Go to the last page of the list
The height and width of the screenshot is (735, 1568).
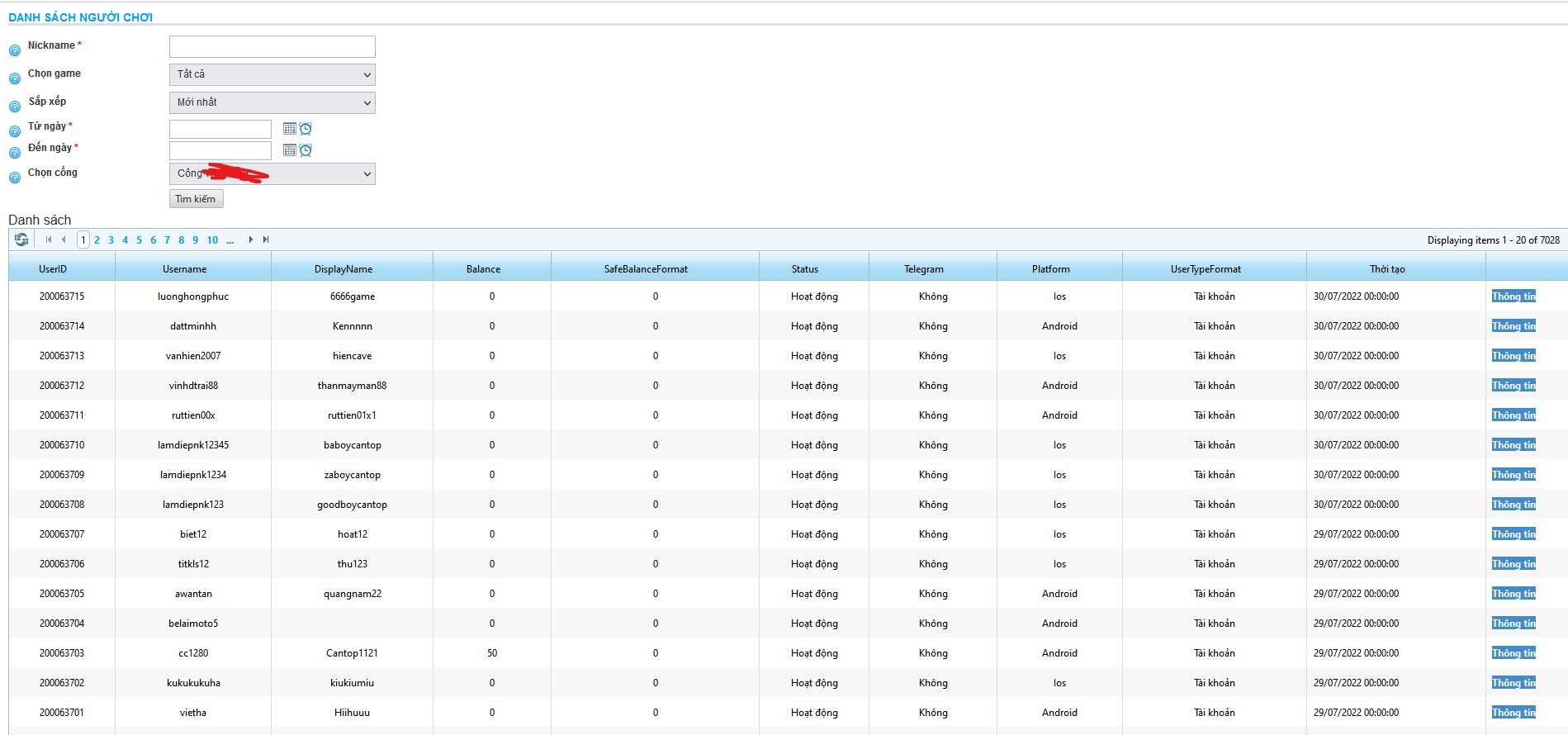pyautogui.click(x=266, y=239)
